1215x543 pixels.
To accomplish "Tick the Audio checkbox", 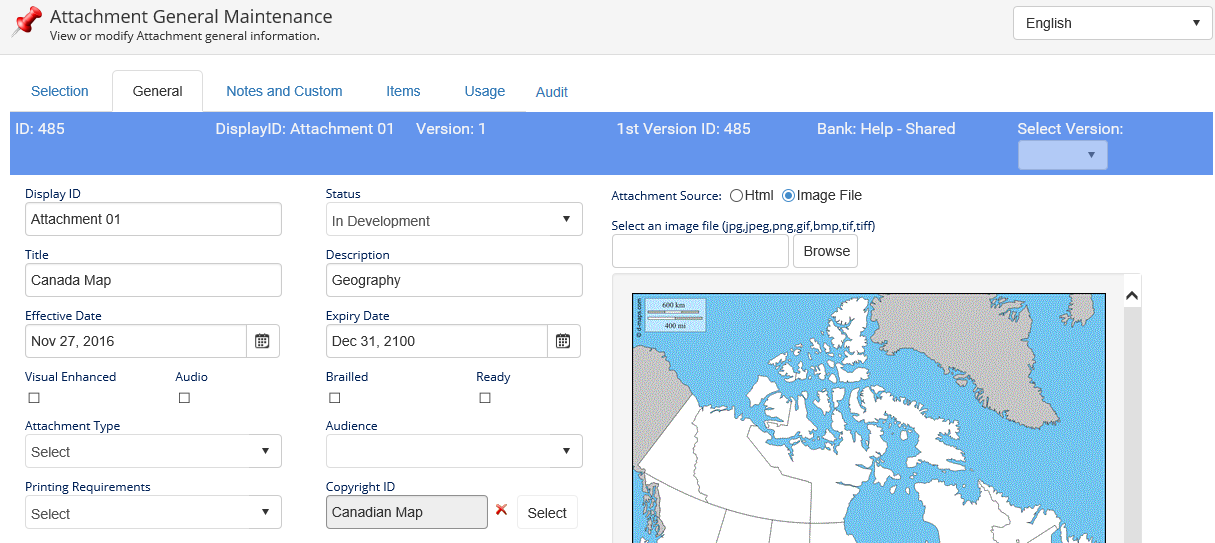I will click(x=184, y=398).
